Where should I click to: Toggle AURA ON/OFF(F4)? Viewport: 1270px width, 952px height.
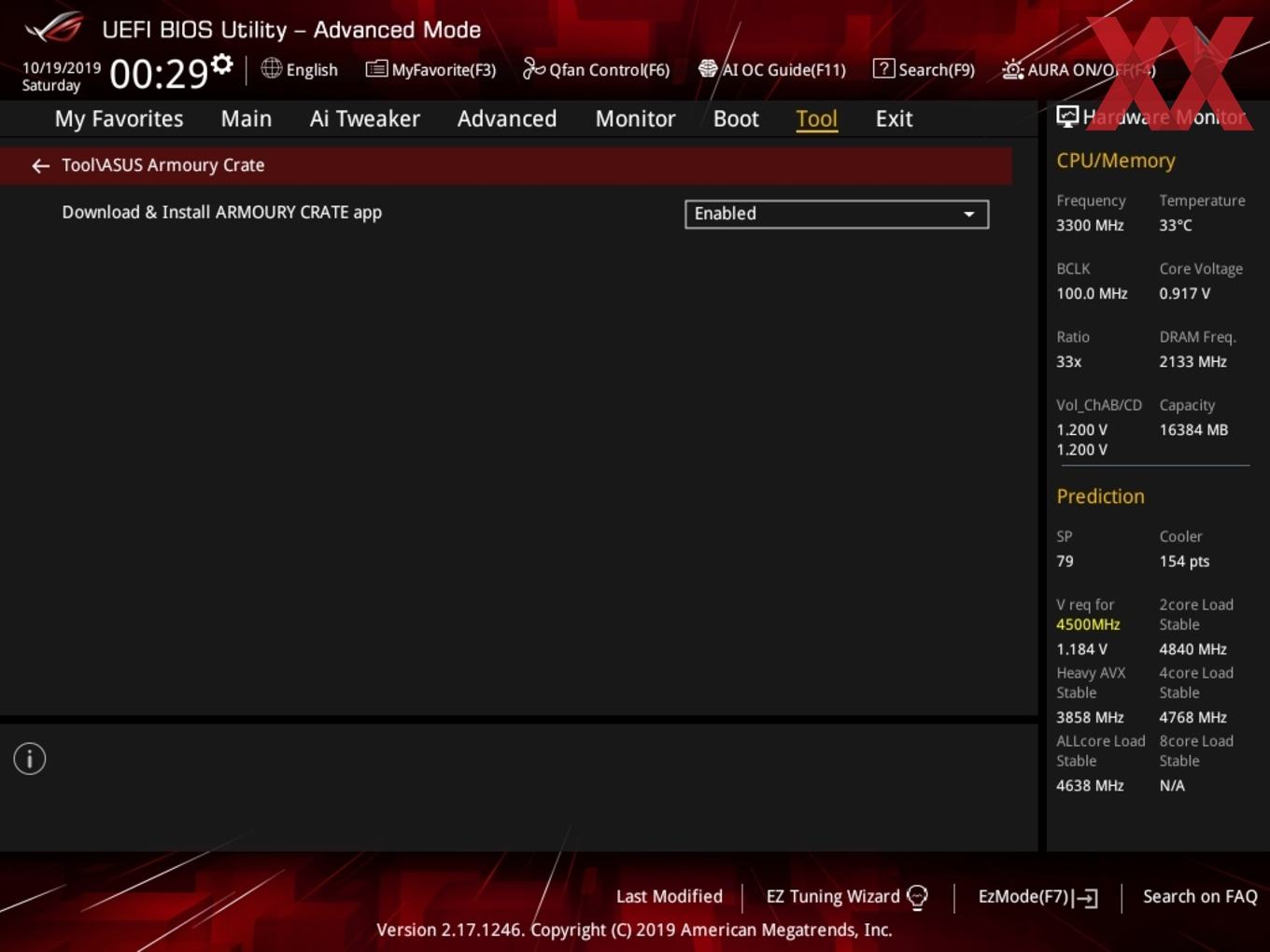tap(1079, 69)
